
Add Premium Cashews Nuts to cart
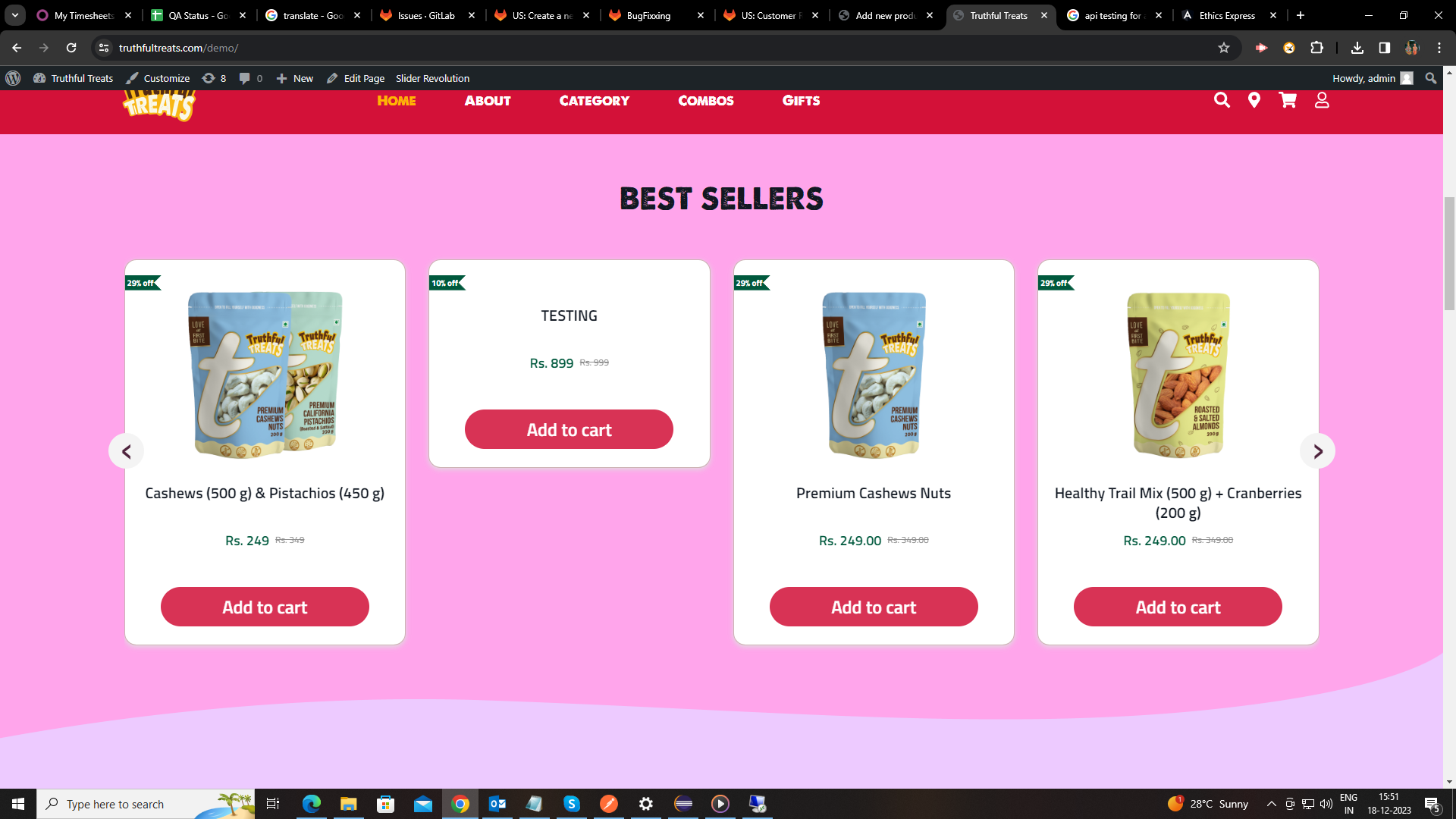click(874, 607)
